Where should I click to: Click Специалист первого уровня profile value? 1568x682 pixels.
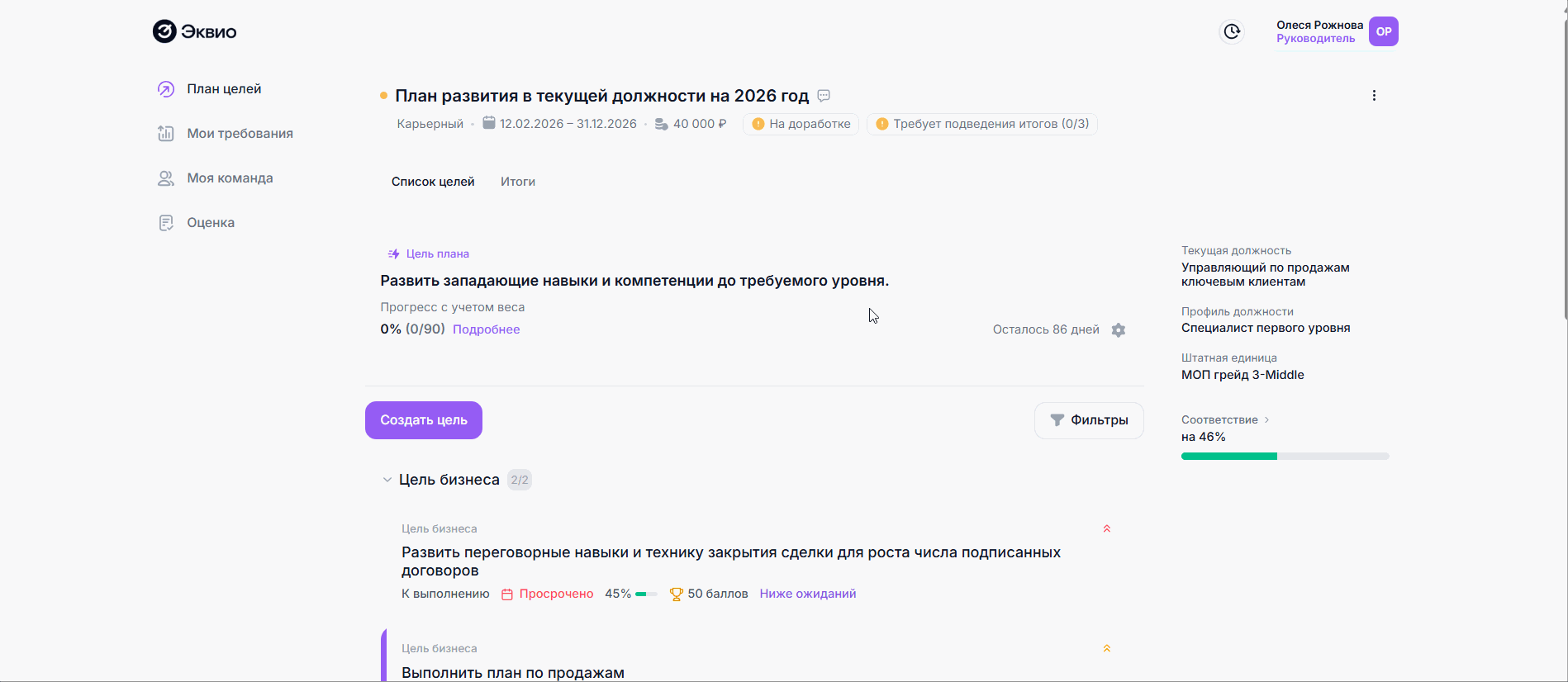point(1266,328)
